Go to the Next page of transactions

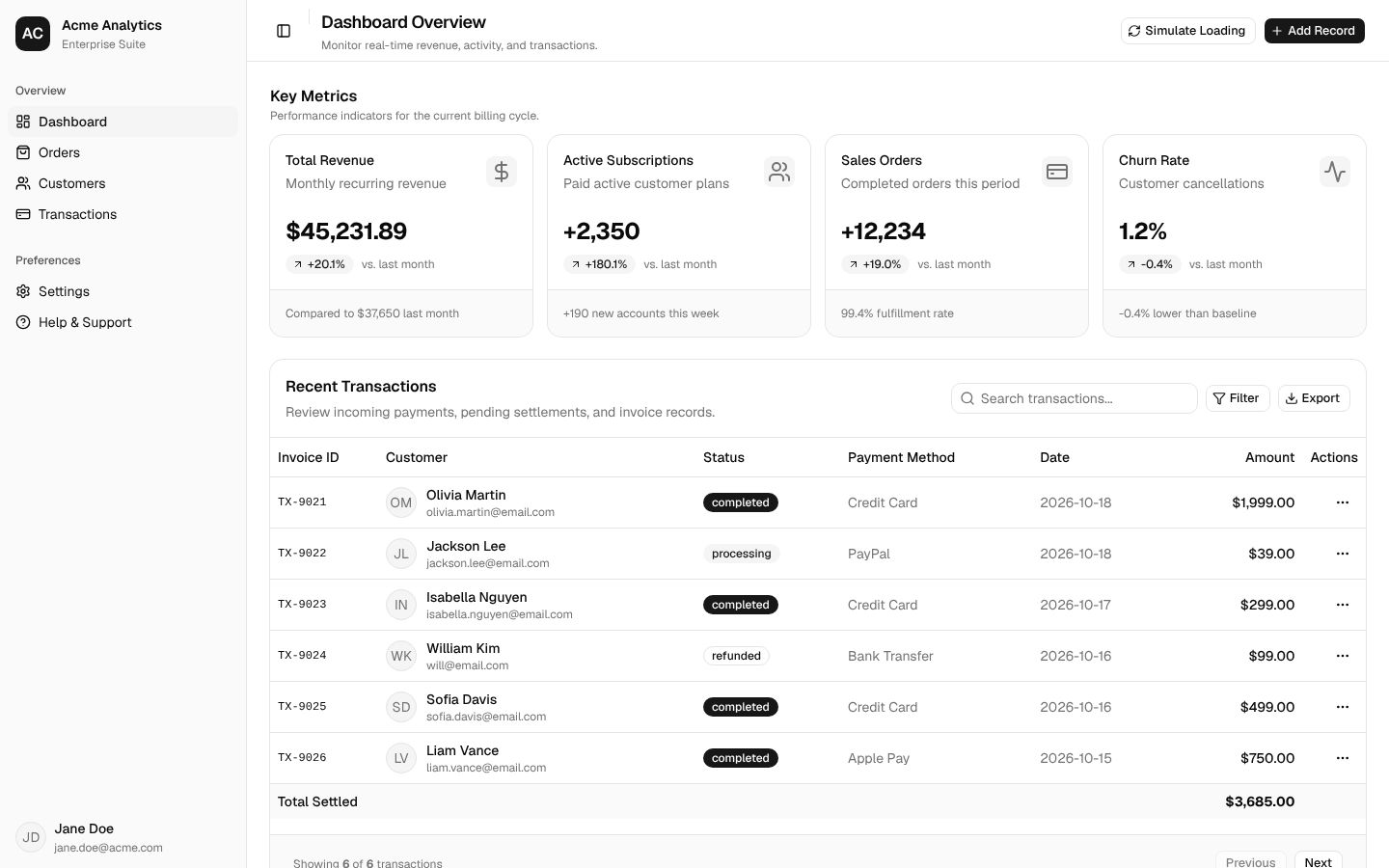coord(1318,862)
